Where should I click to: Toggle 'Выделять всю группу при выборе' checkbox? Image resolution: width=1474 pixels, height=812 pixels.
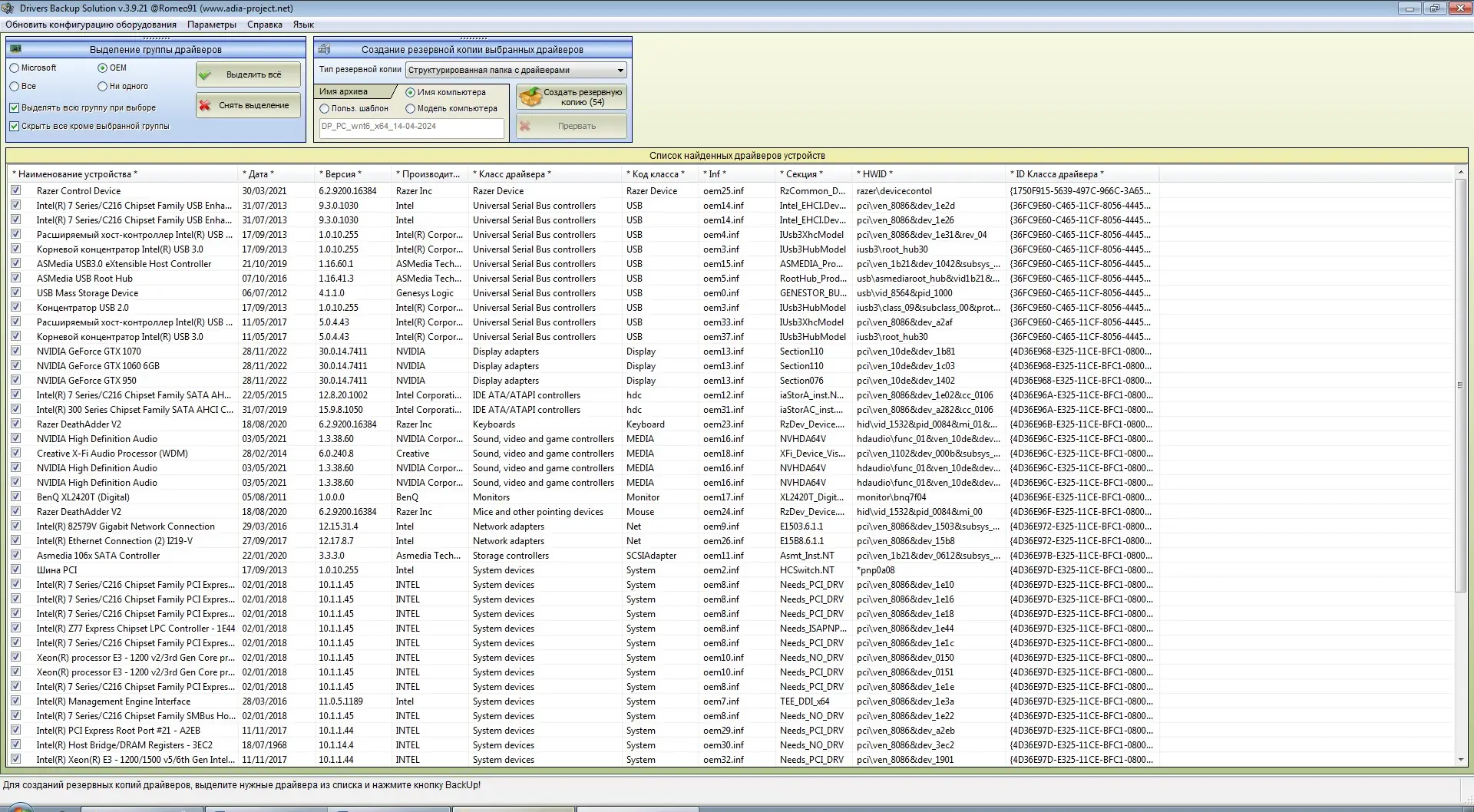[14, 107]
